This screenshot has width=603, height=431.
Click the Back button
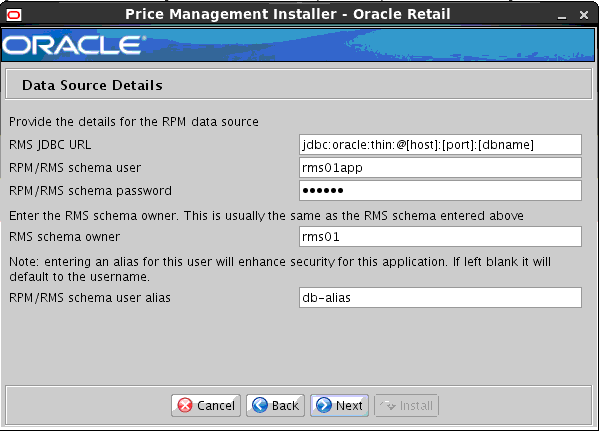pos(275,405)
